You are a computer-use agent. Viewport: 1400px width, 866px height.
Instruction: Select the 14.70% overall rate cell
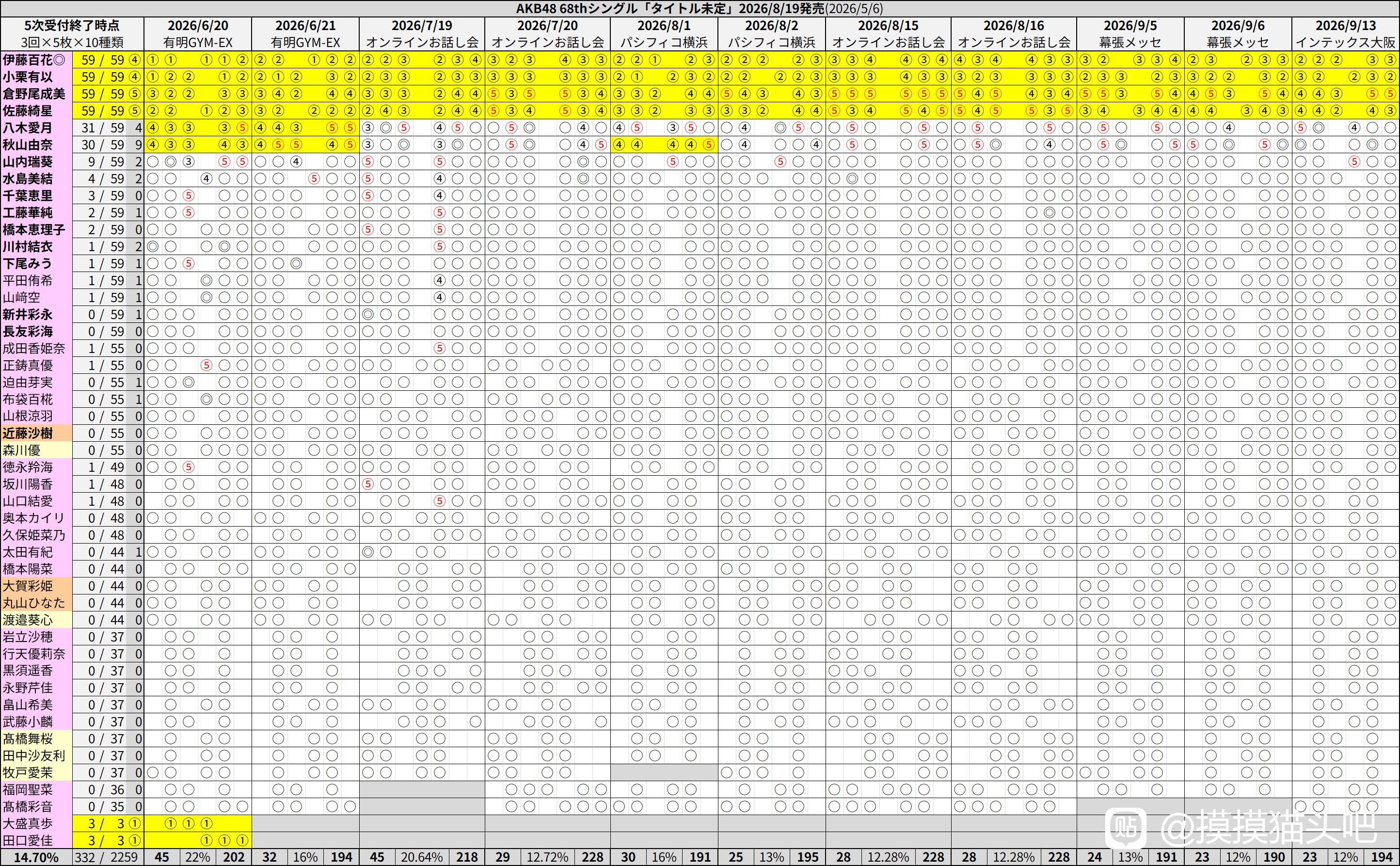36,857
